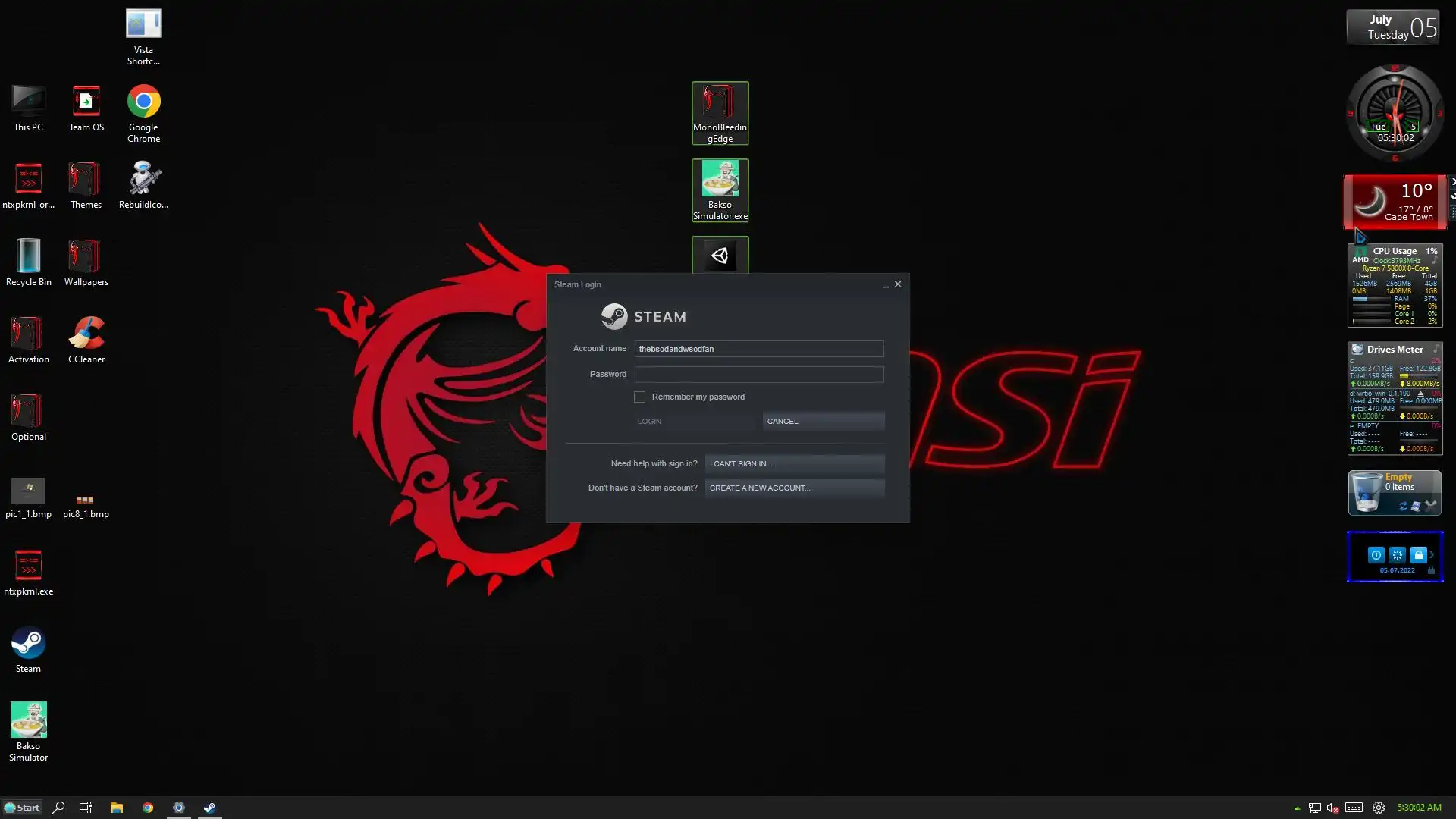Click the I CAN'T SIGN IN button
This screenshot has height=819, width=1456.
pos(794,463)
